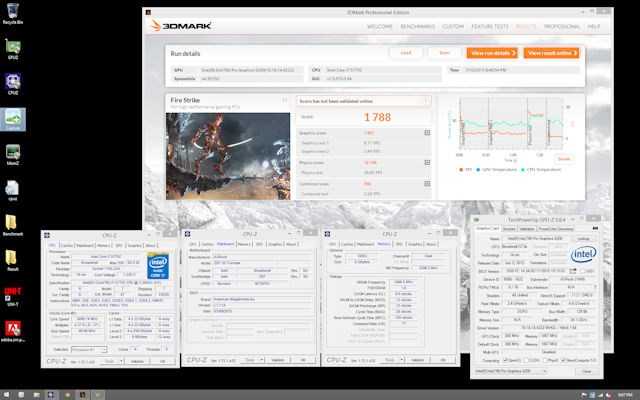Expand the Physics score section

click(x=427, y=162)
